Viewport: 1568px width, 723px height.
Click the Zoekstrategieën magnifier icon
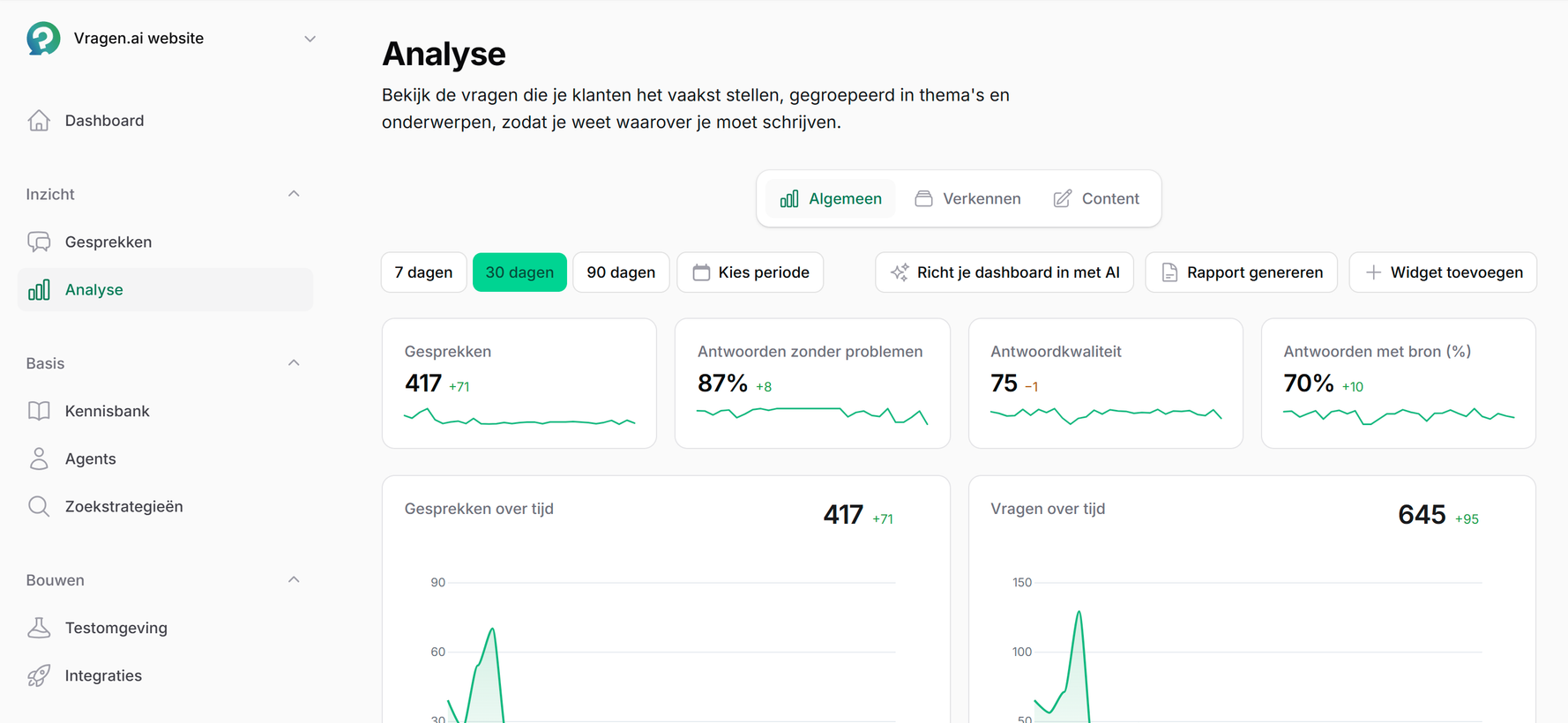[39, 506]
